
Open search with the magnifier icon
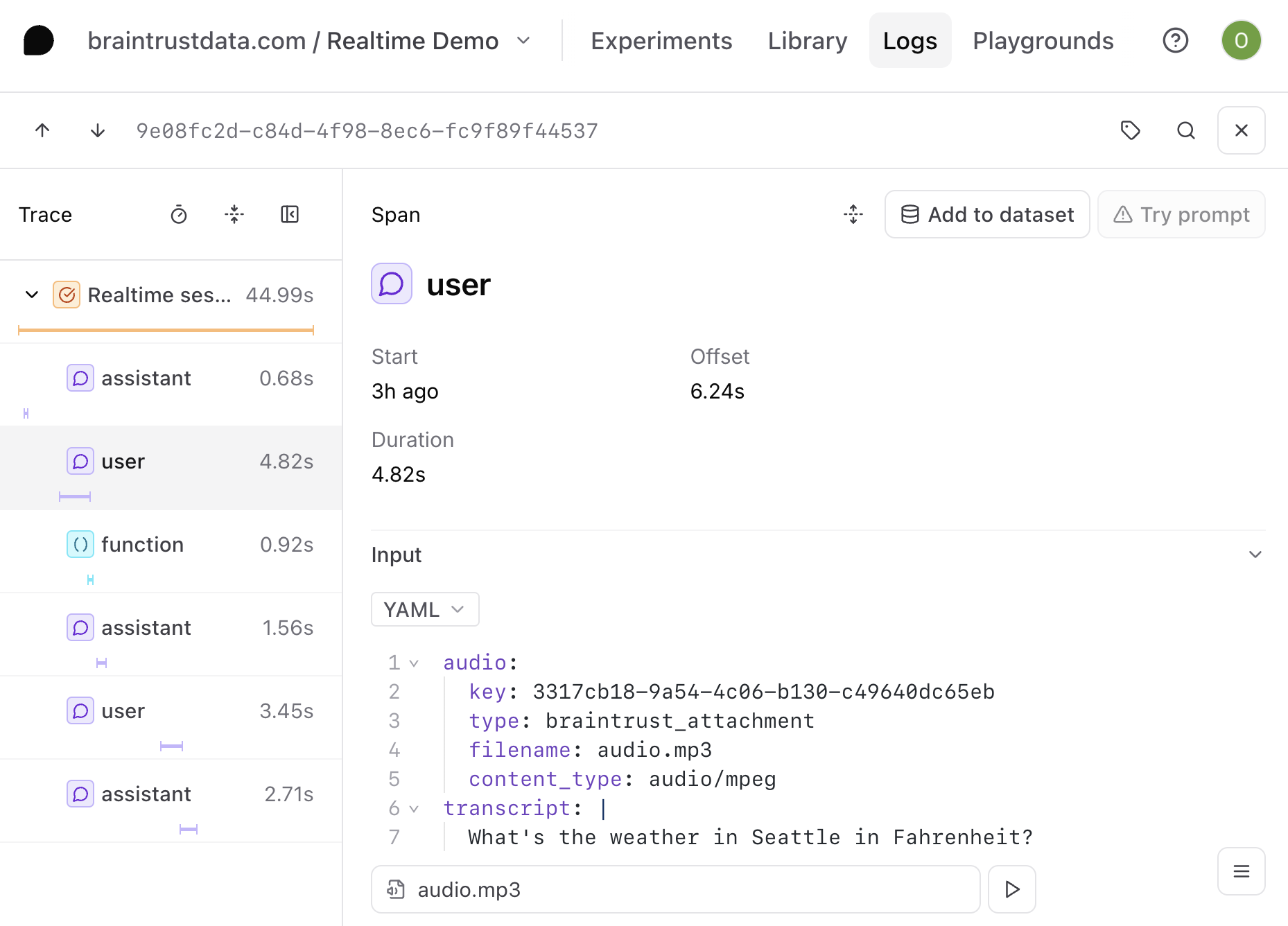(x=1185, y=130)
